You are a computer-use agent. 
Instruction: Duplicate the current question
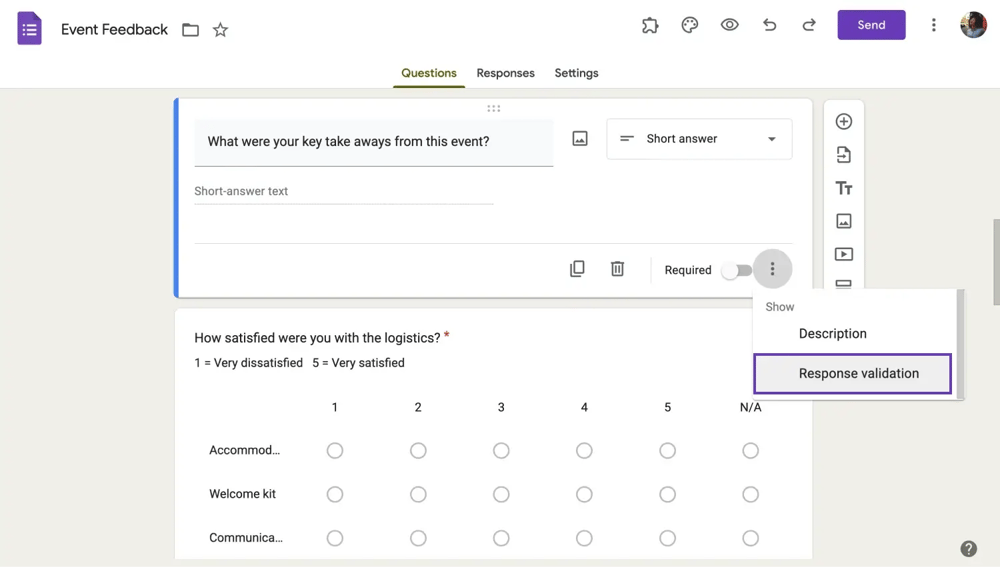[x=577, y=269]
